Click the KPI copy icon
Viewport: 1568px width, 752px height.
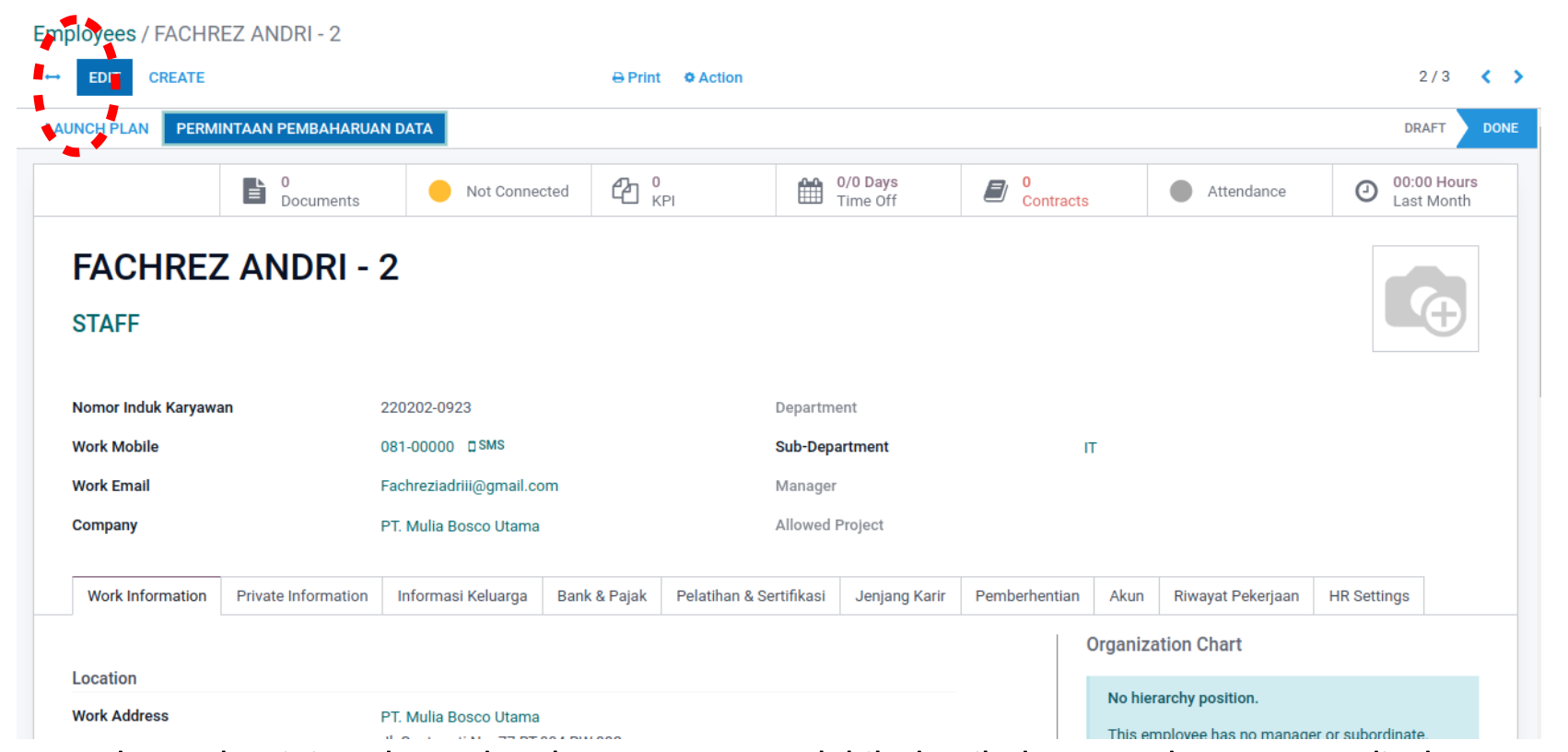coord(625,191)
